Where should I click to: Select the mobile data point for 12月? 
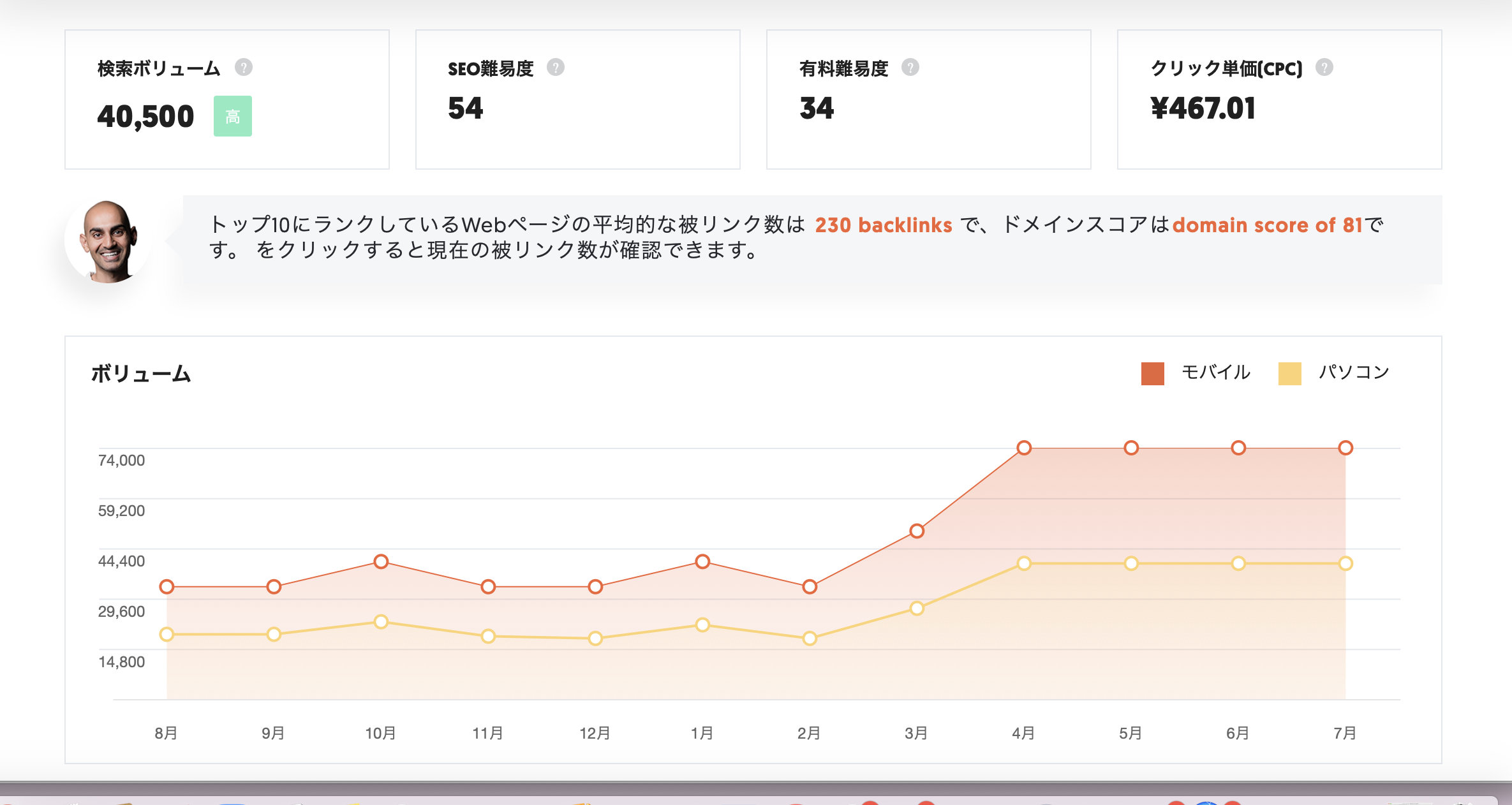(595, 587)
